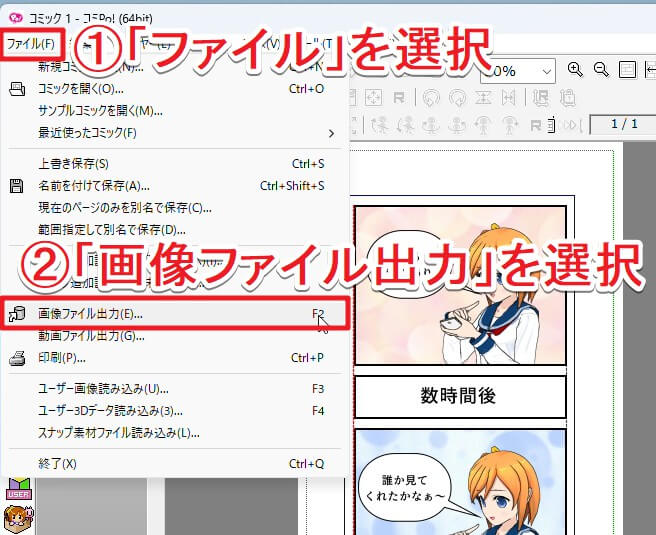Select 印刷(P)... to print

(175, 358)
